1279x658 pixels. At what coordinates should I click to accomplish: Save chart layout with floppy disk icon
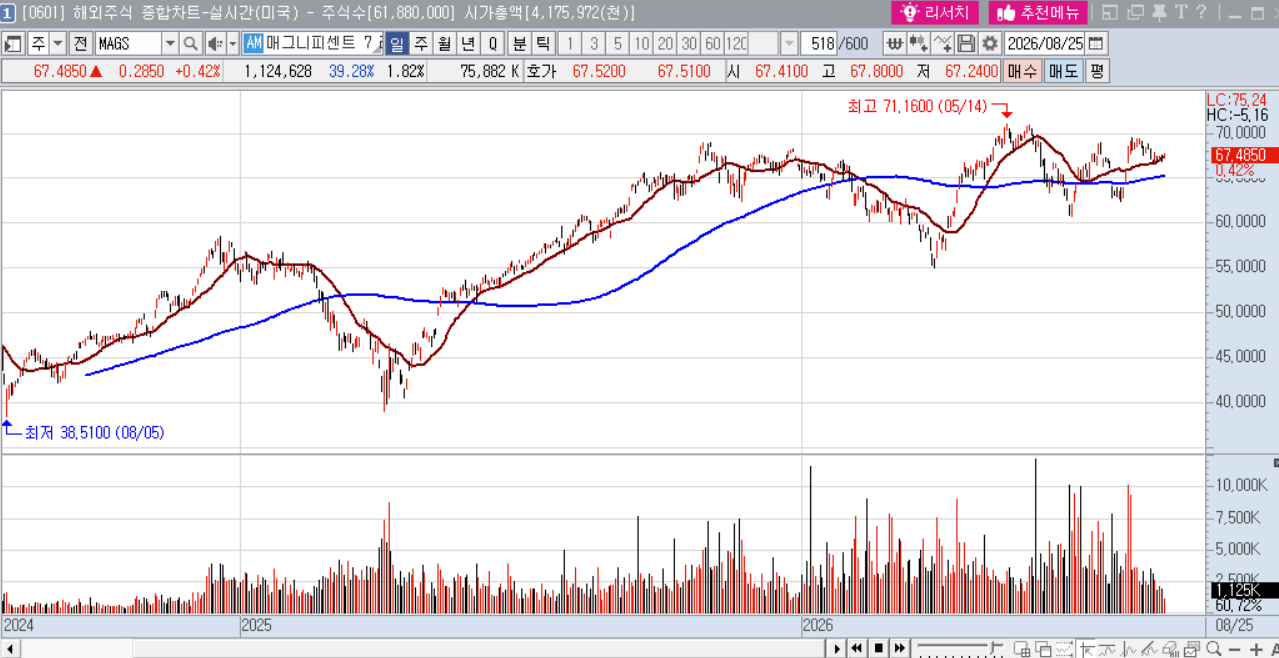coord(966,44)
